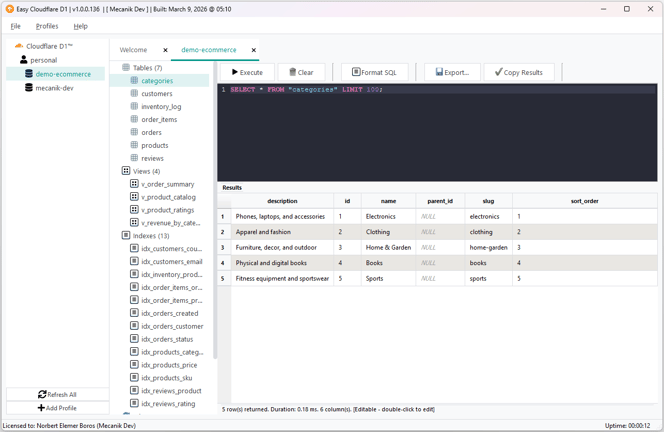Close the demo-ecommerce tab
Screen dimensions: 664x432
[x=254, y=50]
